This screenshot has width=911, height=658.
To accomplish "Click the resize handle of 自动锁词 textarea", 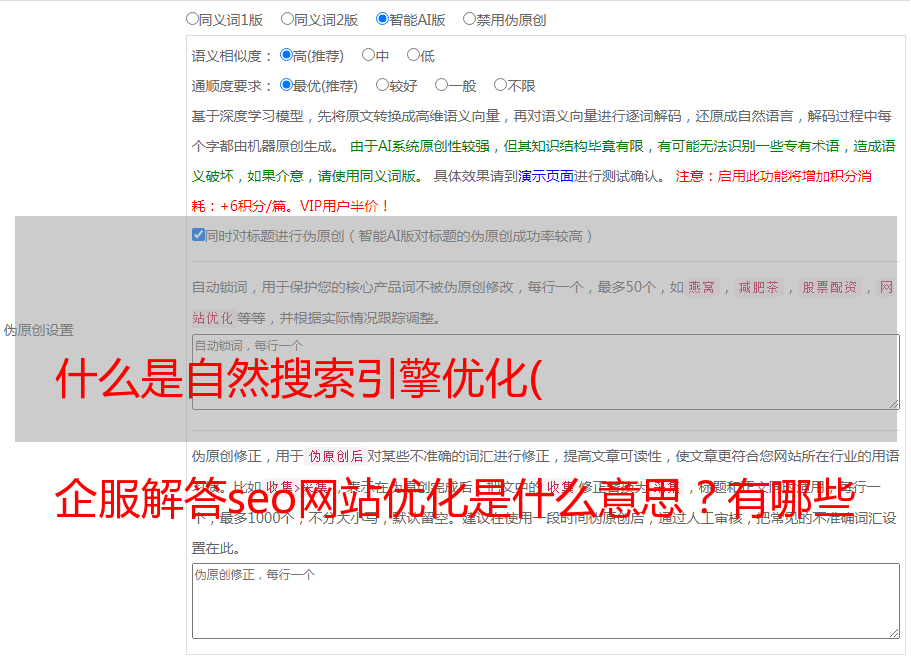I will coord(893,402).
